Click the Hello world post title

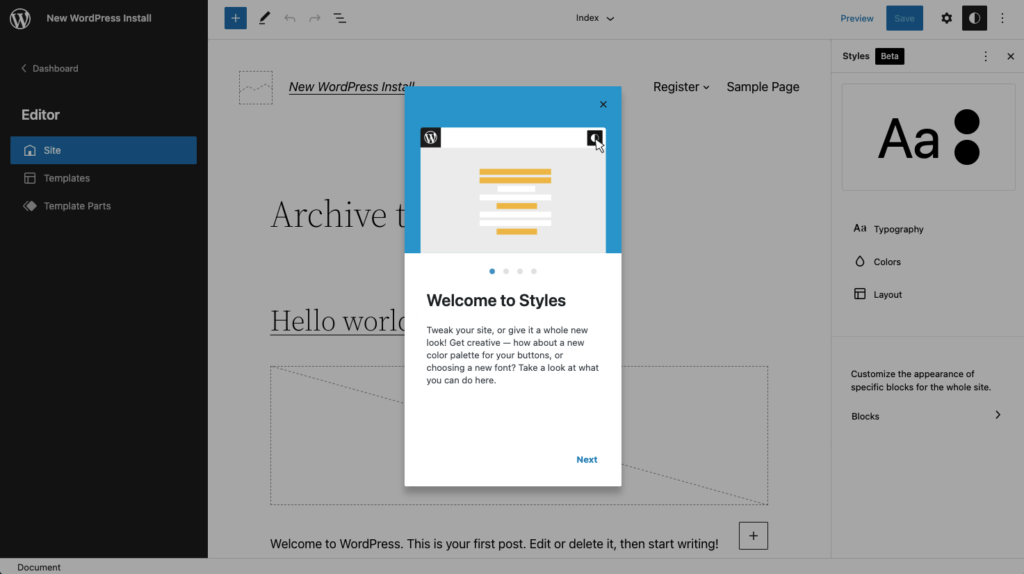coord(338,321)
